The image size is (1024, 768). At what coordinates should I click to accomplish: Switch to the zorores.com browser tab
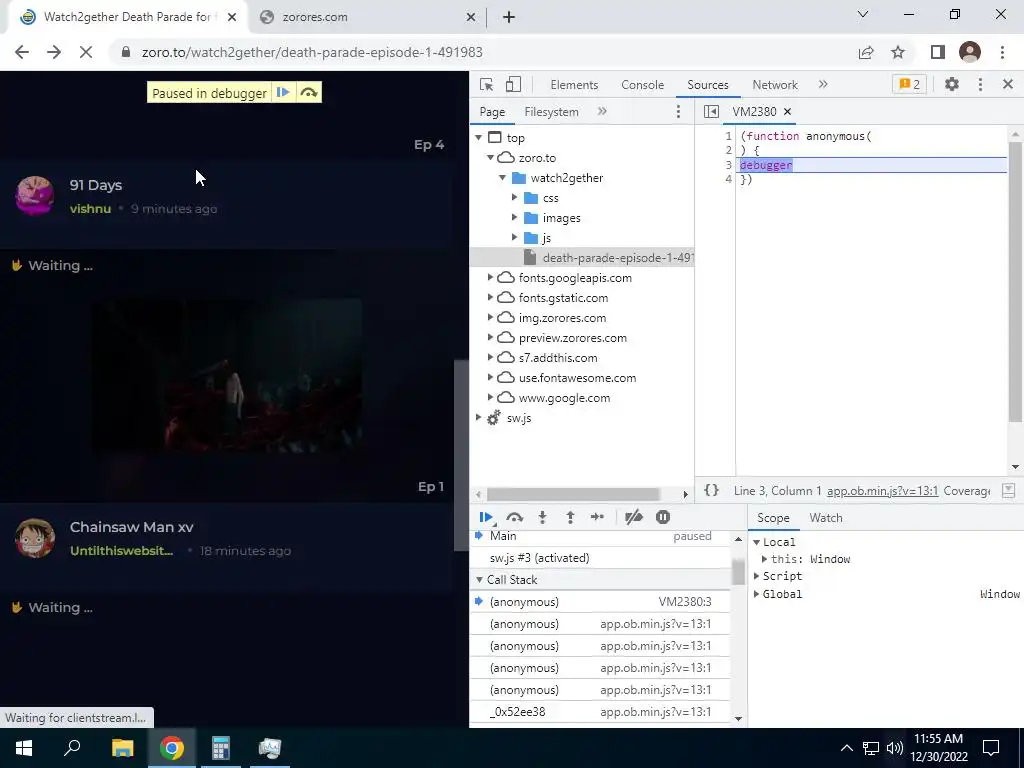[367, 17]
